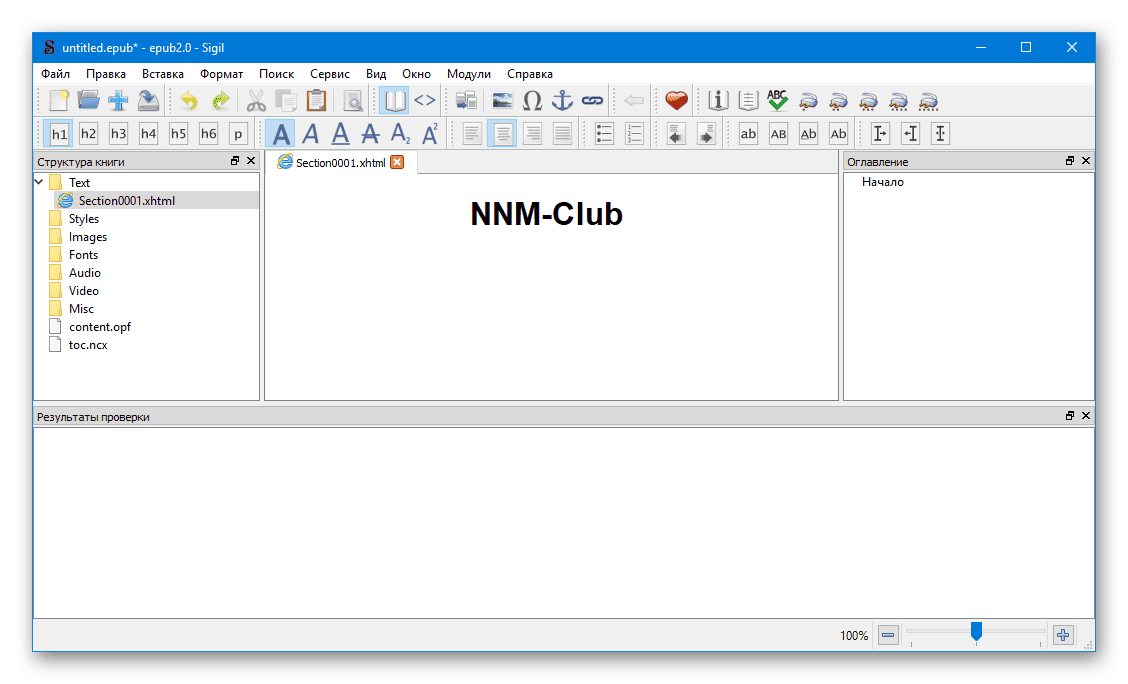The height and width of the screenshot is (684, 1128).
Task: Toggle superscript formatting
Action: click(430, 134)
